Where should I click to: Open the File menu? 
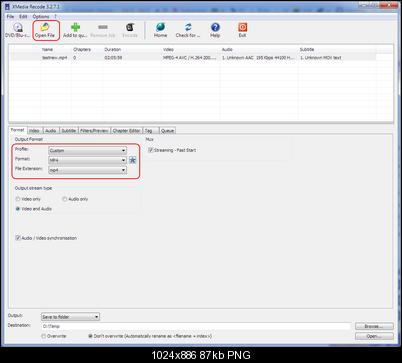pyautogui.click(x=10, y=16)
